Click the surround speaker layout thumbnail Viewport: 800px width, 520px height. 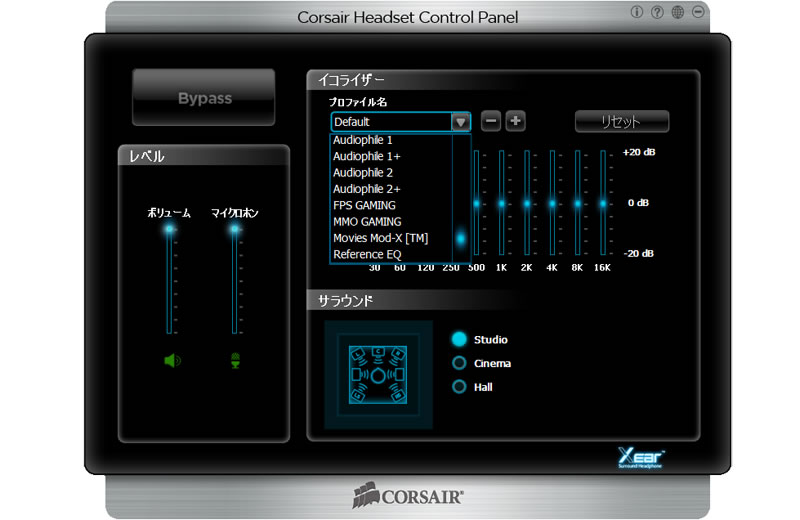pos(378,375)
